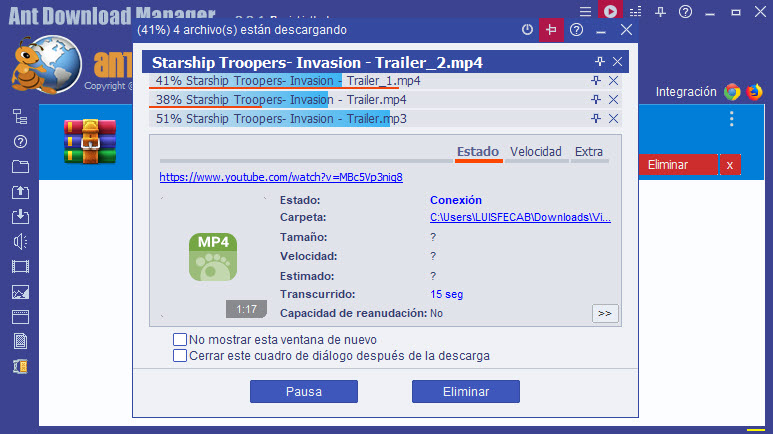The image size is (773, 434).
Task: Pin the Trailer.mp3 download row
Action: 596,118
